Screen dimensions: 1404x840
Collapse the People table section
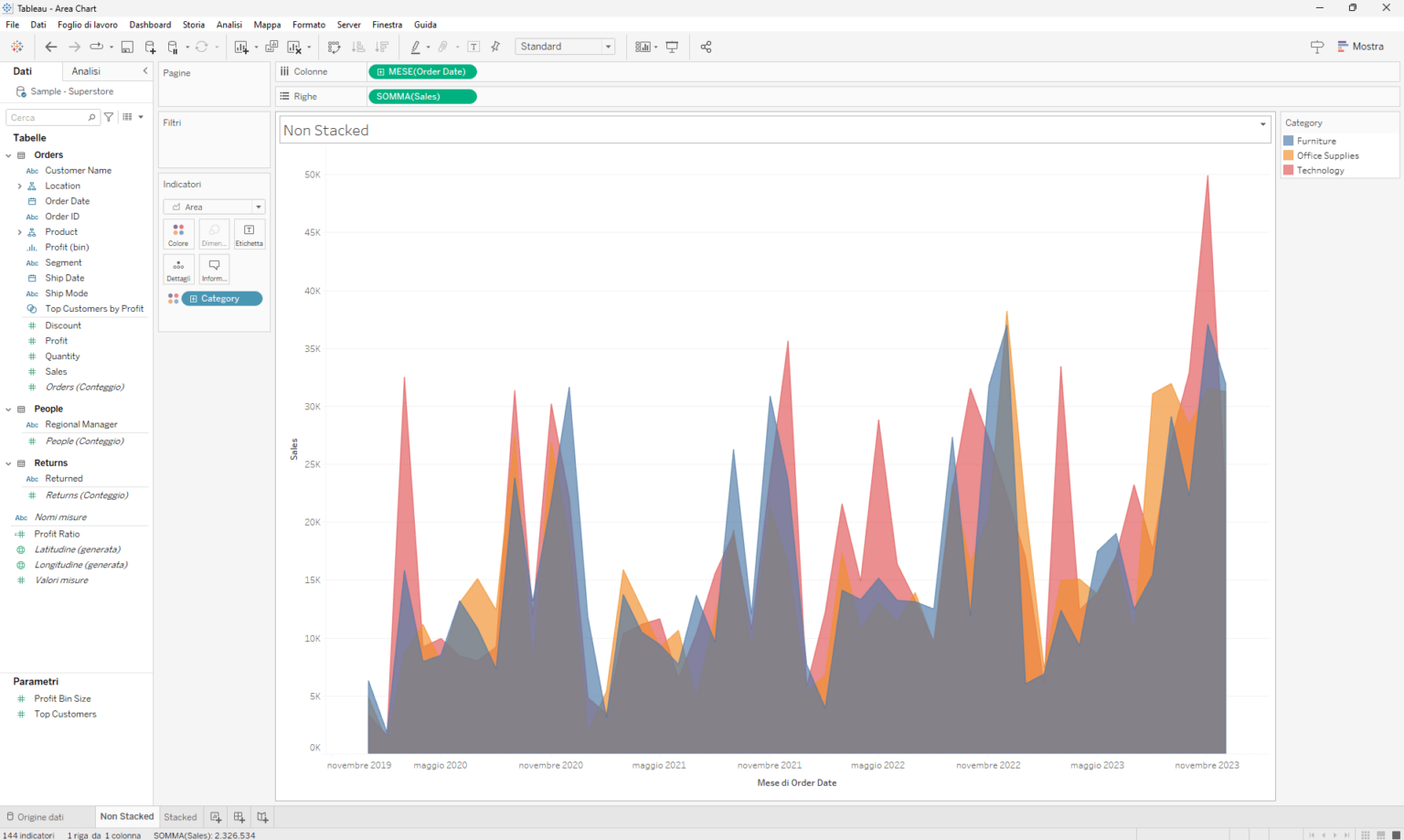tap(8, 409)
